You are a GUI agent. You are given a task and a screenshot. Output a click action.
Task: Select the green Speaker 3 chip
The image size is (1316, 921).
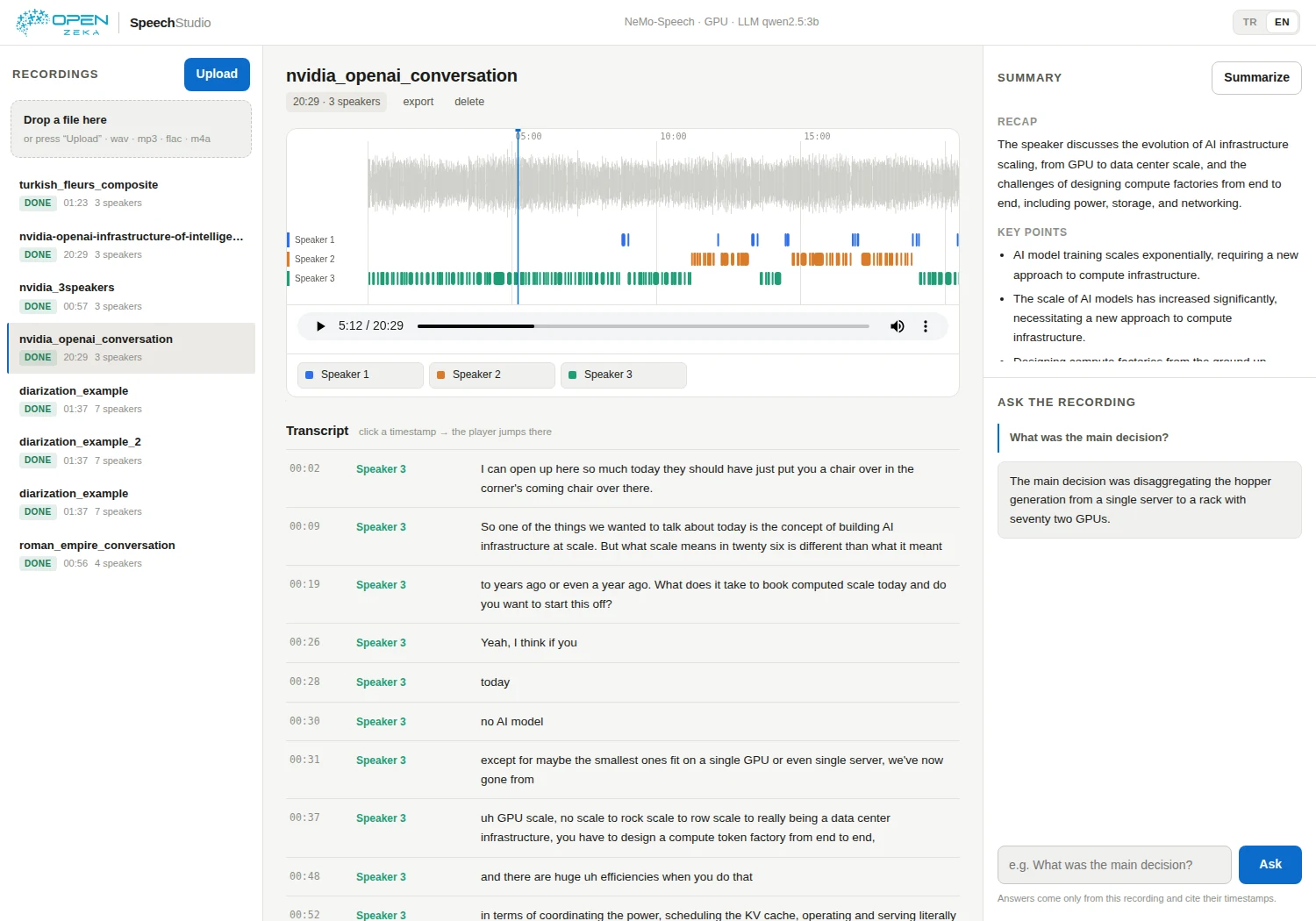tap(624, 375)
